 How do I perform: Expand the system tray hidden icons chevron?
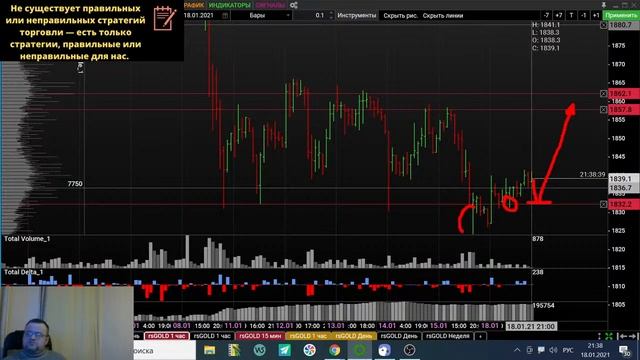517,350
